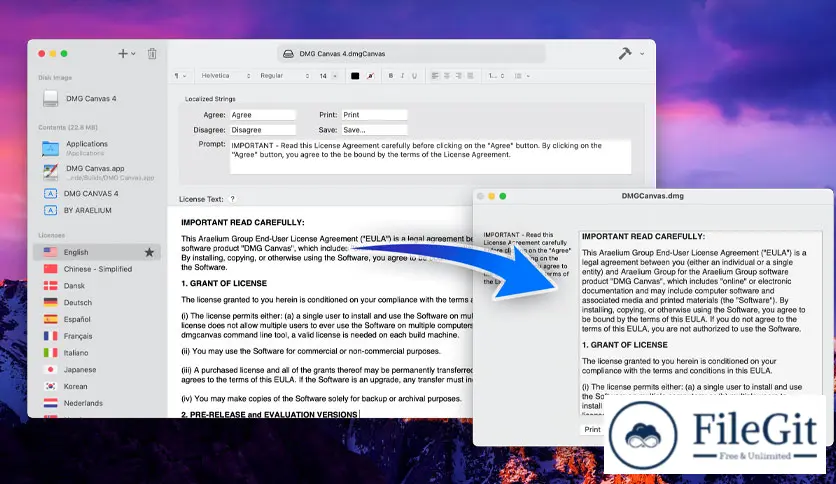Click the Prompt text area
Image resolution: width=836 pixels, height=484 pixels.
click(430, 157)
